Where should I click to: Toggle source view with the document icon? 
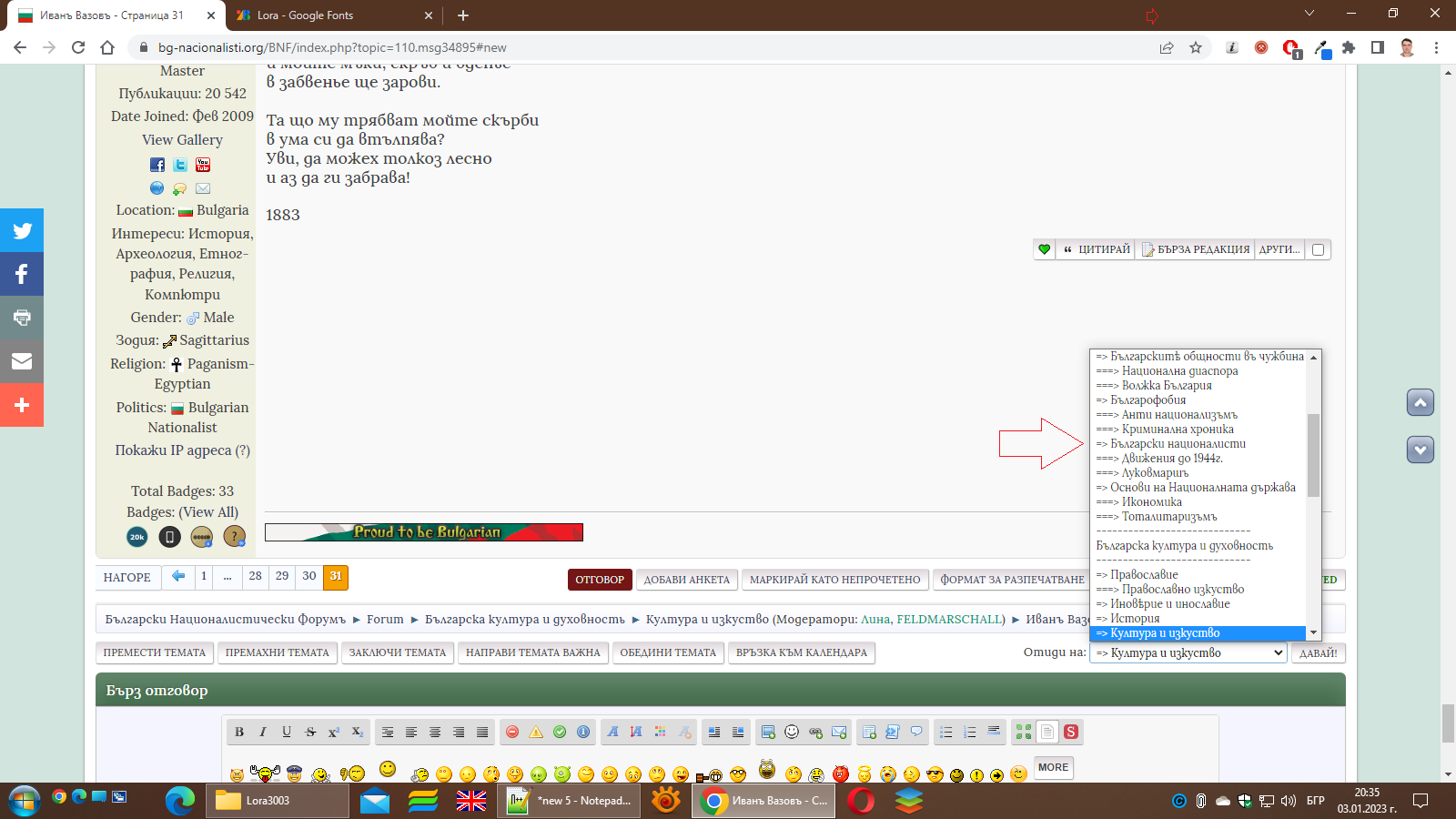click(x=1047, y=732)
